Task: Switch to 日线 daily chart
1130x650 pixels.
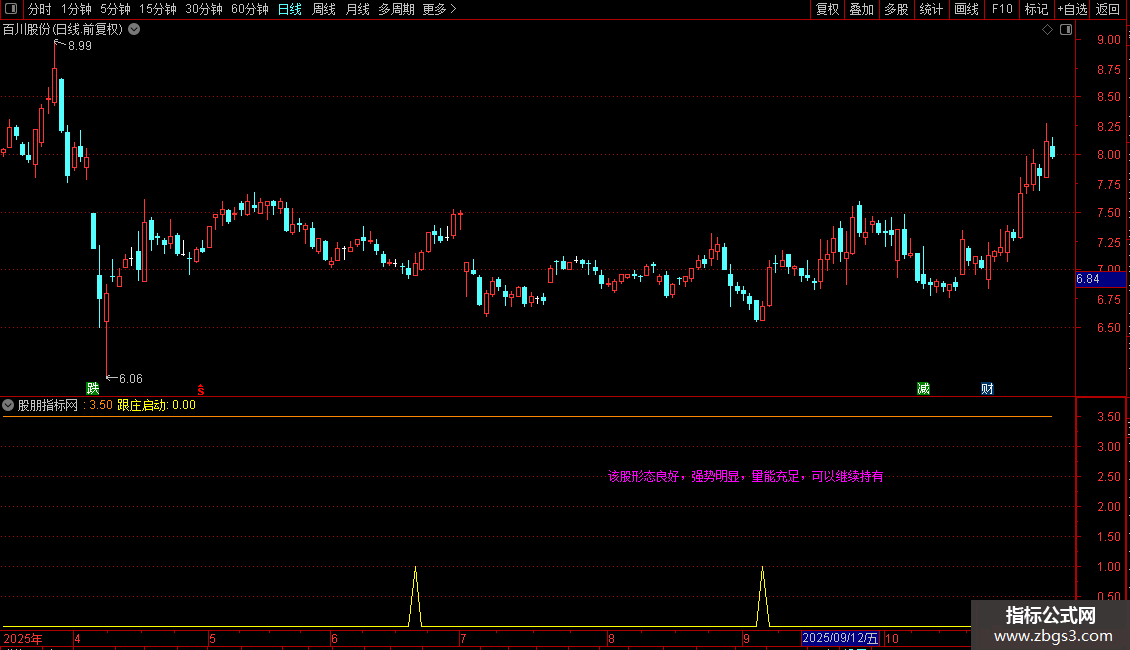Action: 290,9
